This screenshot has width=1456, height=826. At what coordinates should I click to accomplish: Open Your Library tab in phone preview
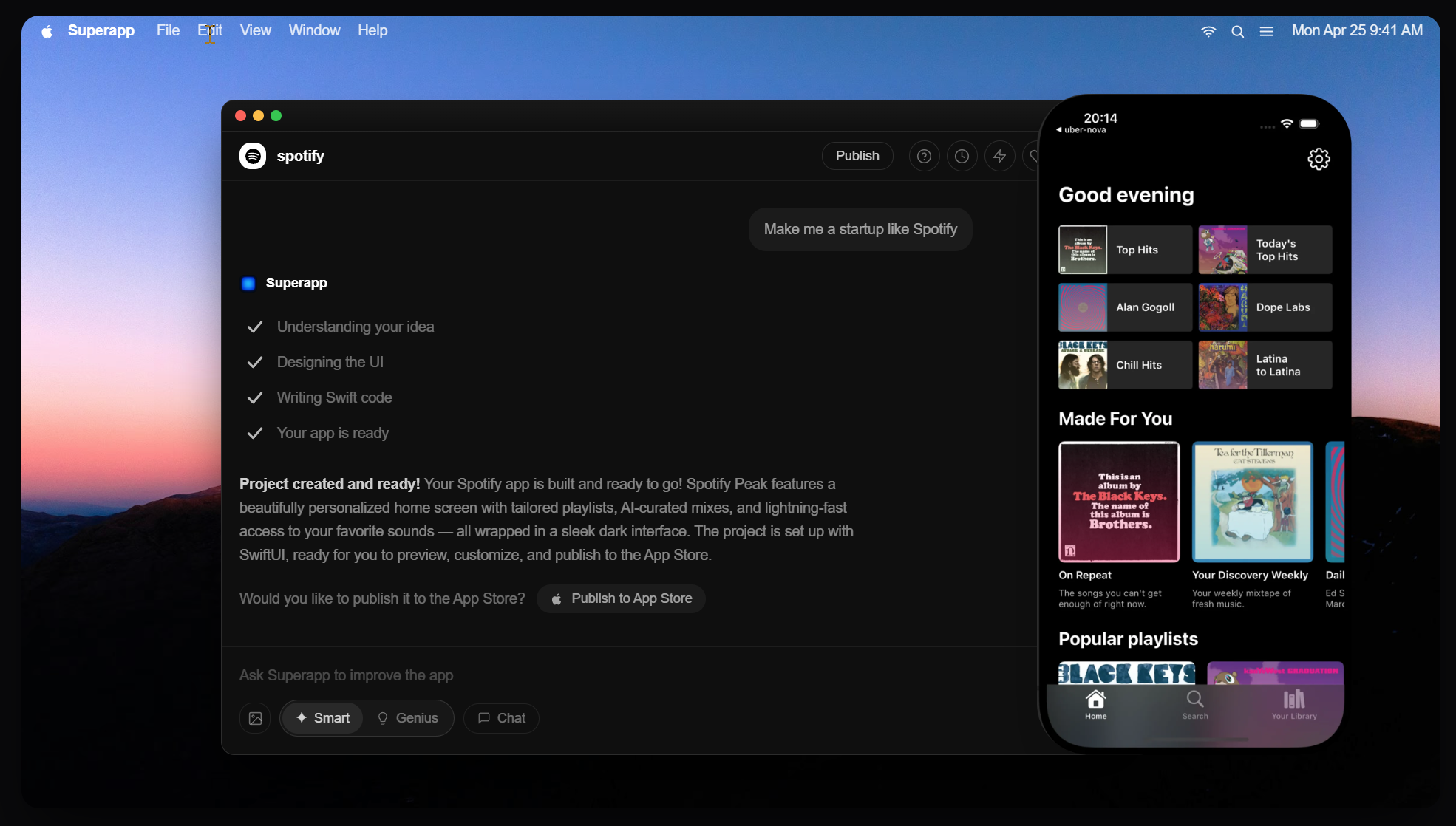coord(1294,705)
